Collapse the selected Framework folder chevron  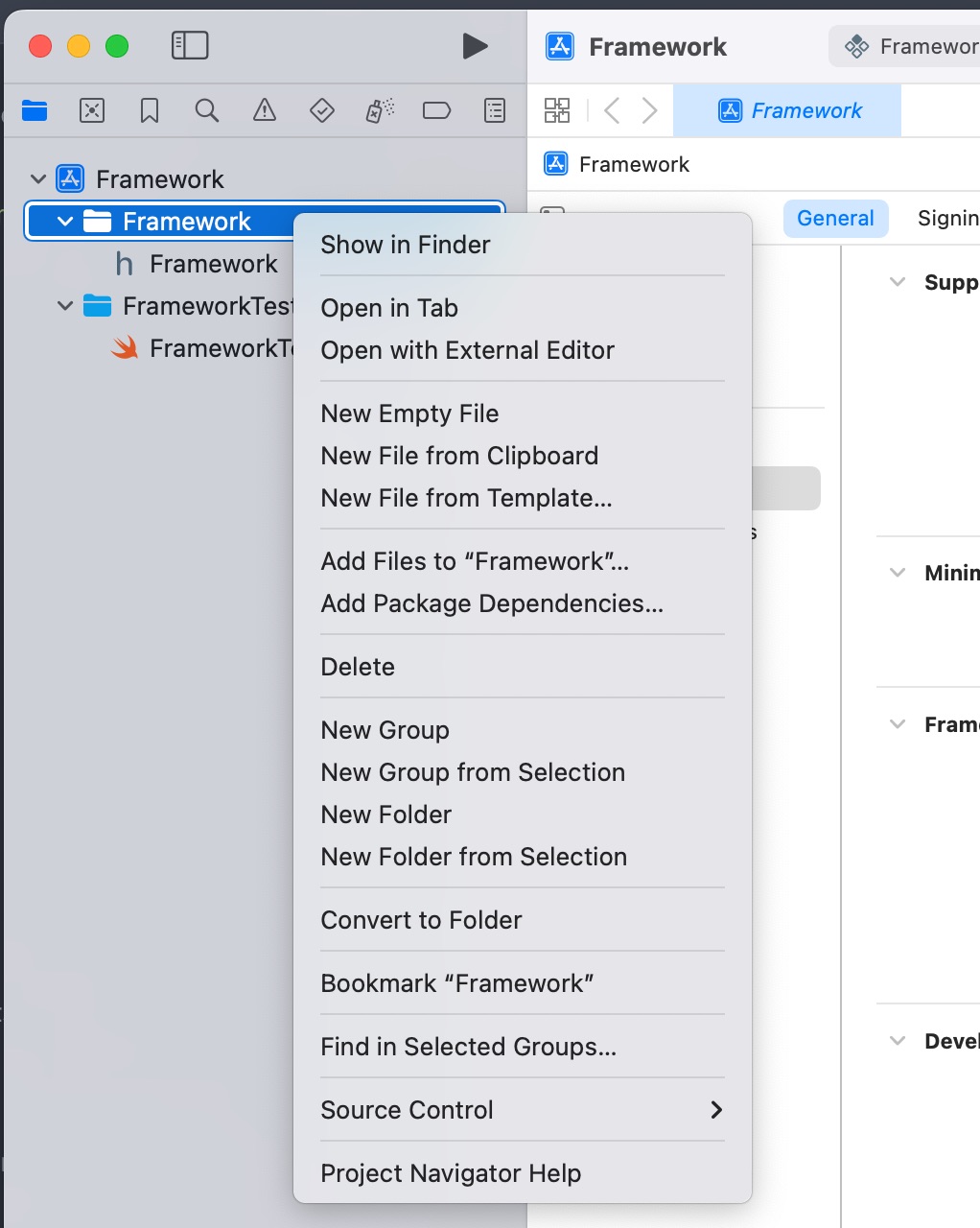(x=64, y=221)
